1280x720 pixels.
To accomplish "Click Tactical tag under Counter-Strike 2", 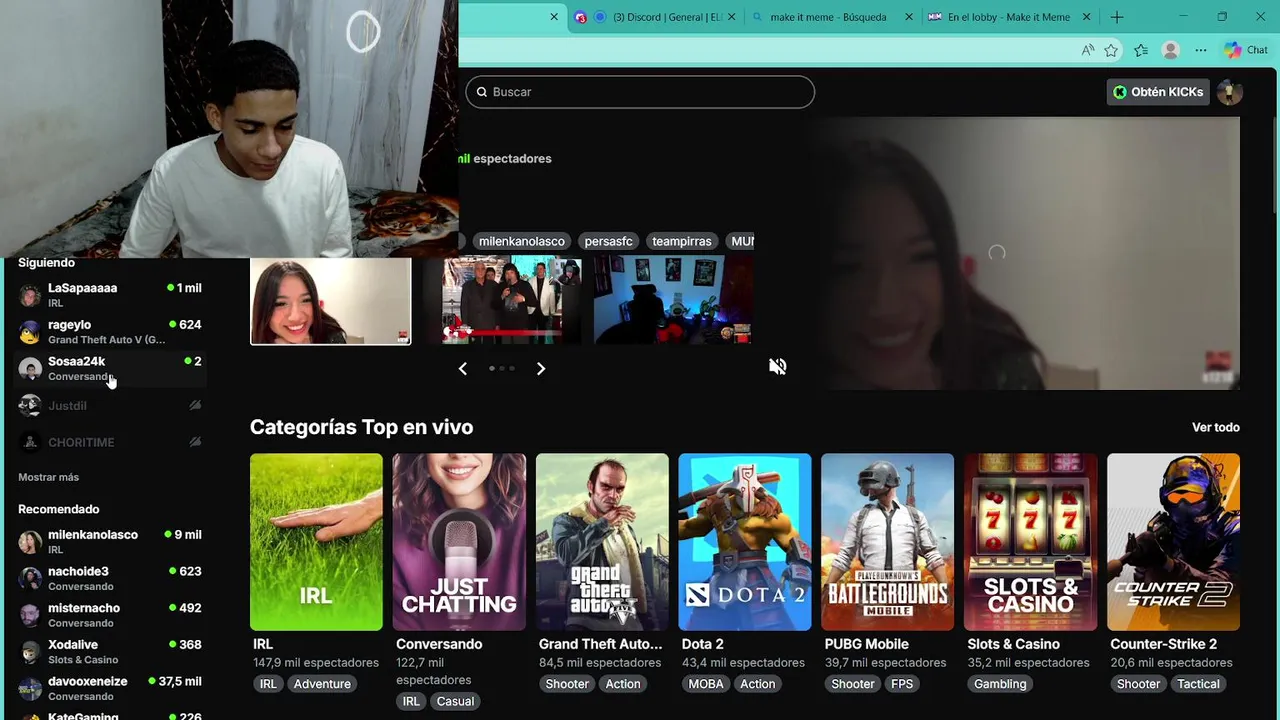I will pyautogui.click(x=1198, y=684).
